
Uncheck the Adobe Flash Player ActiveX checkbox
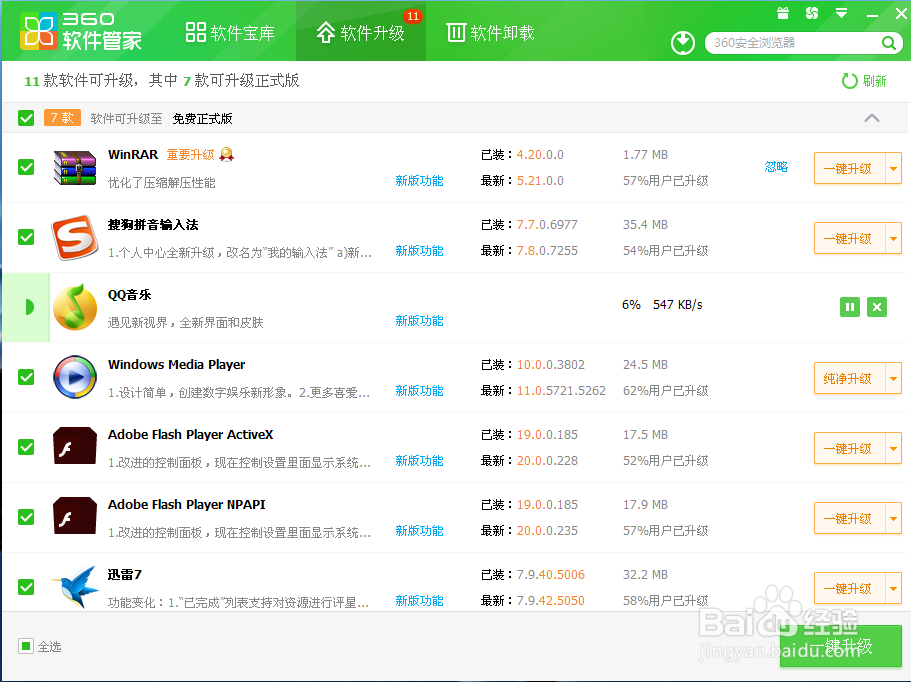tap(26, 447)
